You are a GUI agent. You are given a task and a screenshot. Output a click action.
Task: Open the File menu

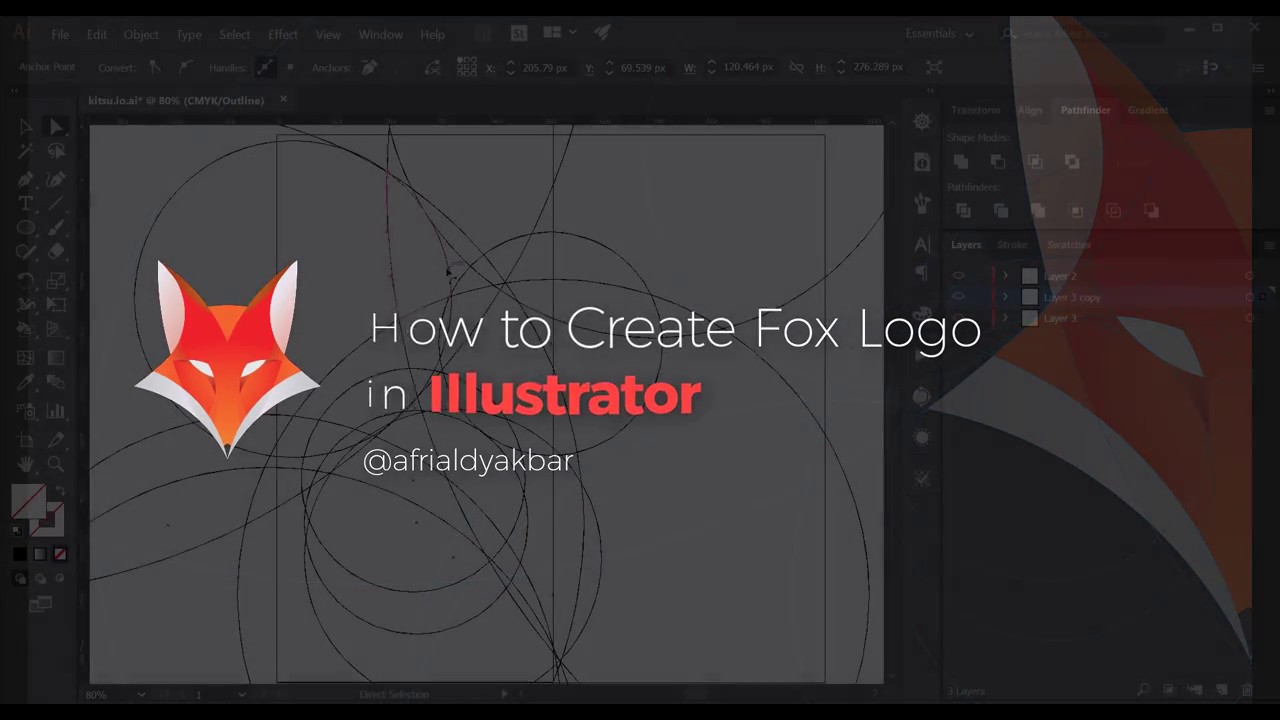point(60,34)
